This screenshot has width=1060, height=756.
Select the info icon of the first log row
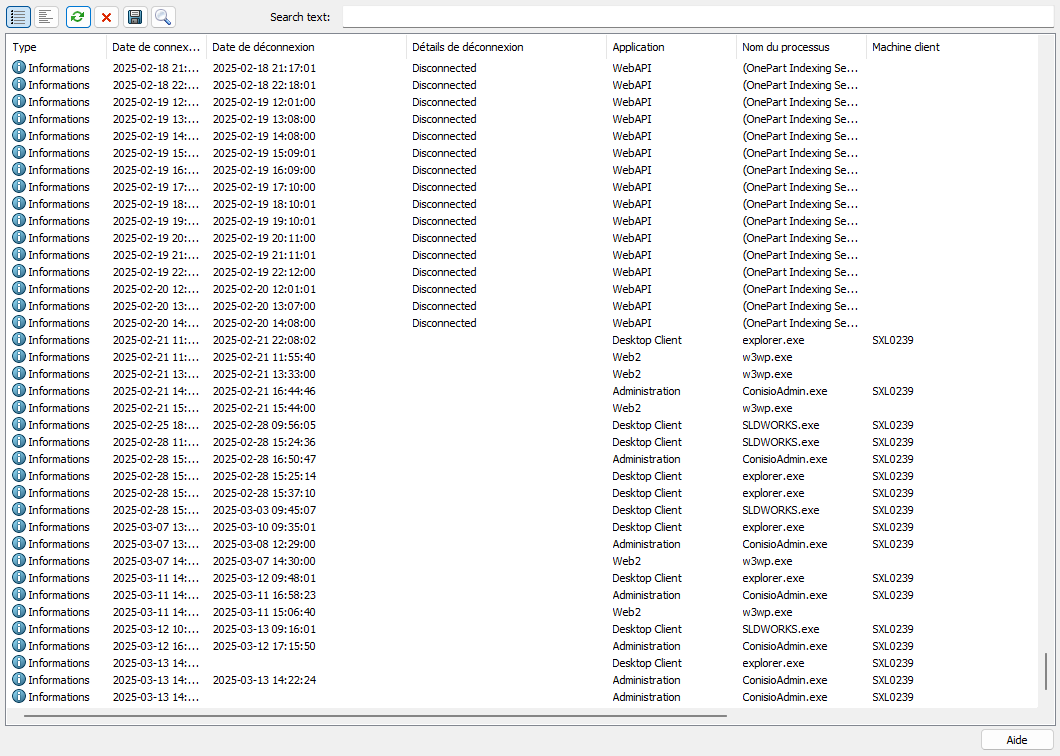coord(19,68)
